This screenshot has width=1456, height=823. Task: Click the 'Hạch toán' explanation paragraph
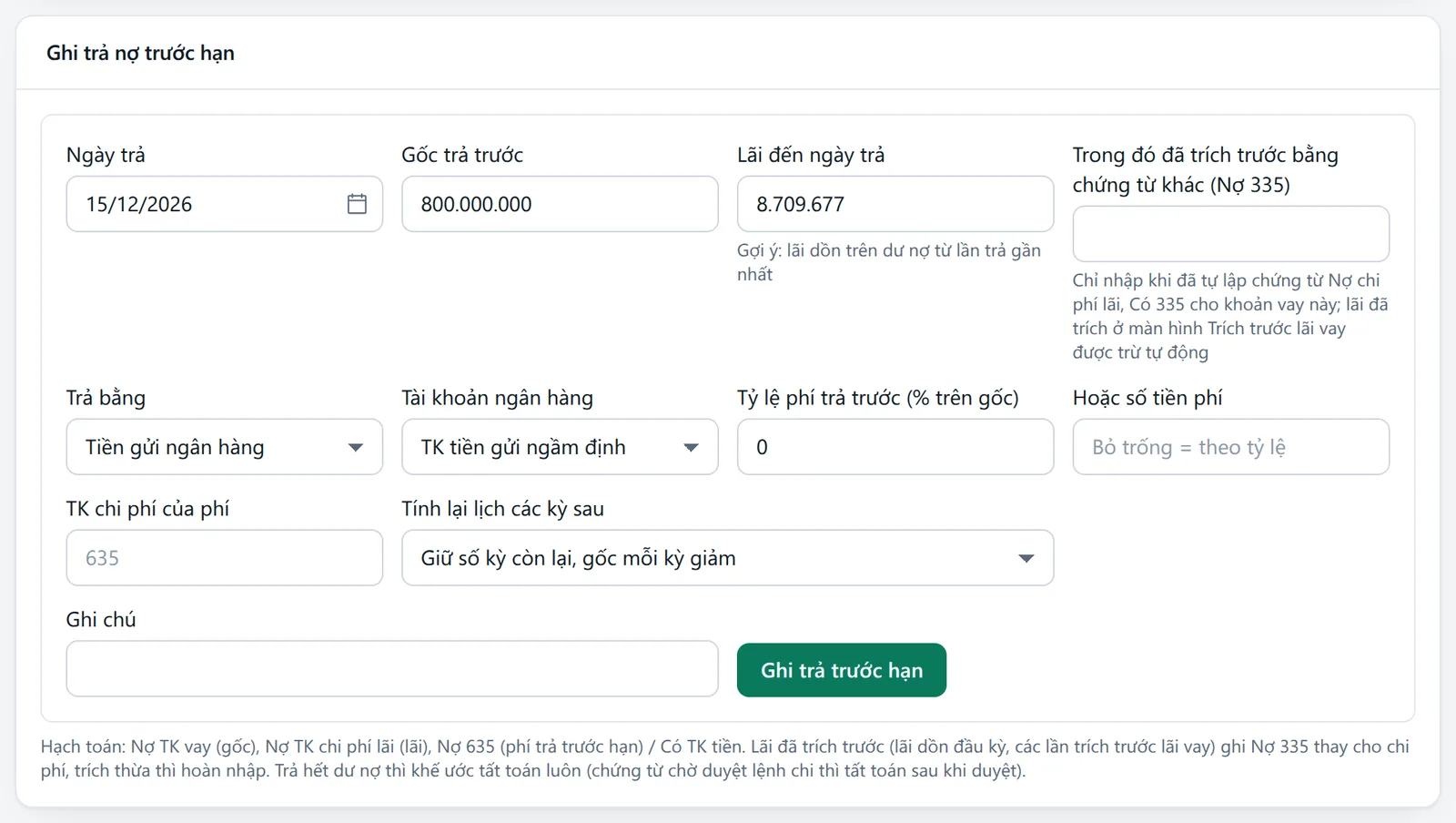pyautogui.click(x=725, y=758)
